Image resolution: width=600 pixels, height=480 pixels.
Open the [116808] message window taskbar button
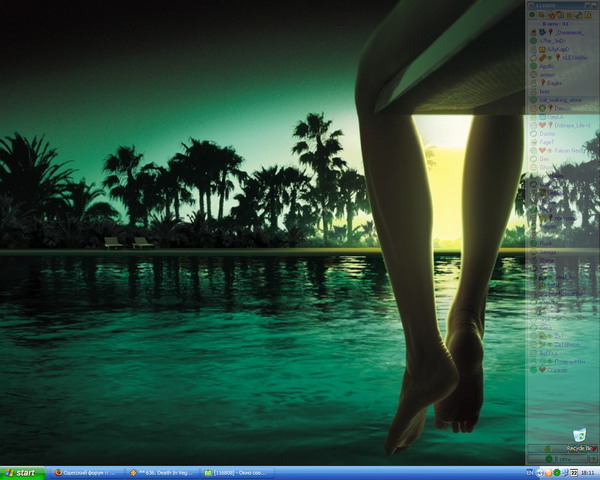[238, 473]
